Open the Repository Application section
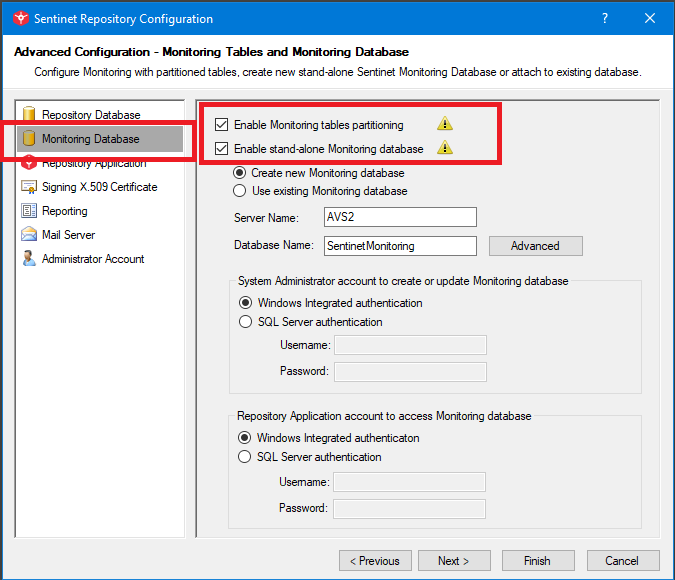Viewport: 675px width, 580px height. click(94, 164)
